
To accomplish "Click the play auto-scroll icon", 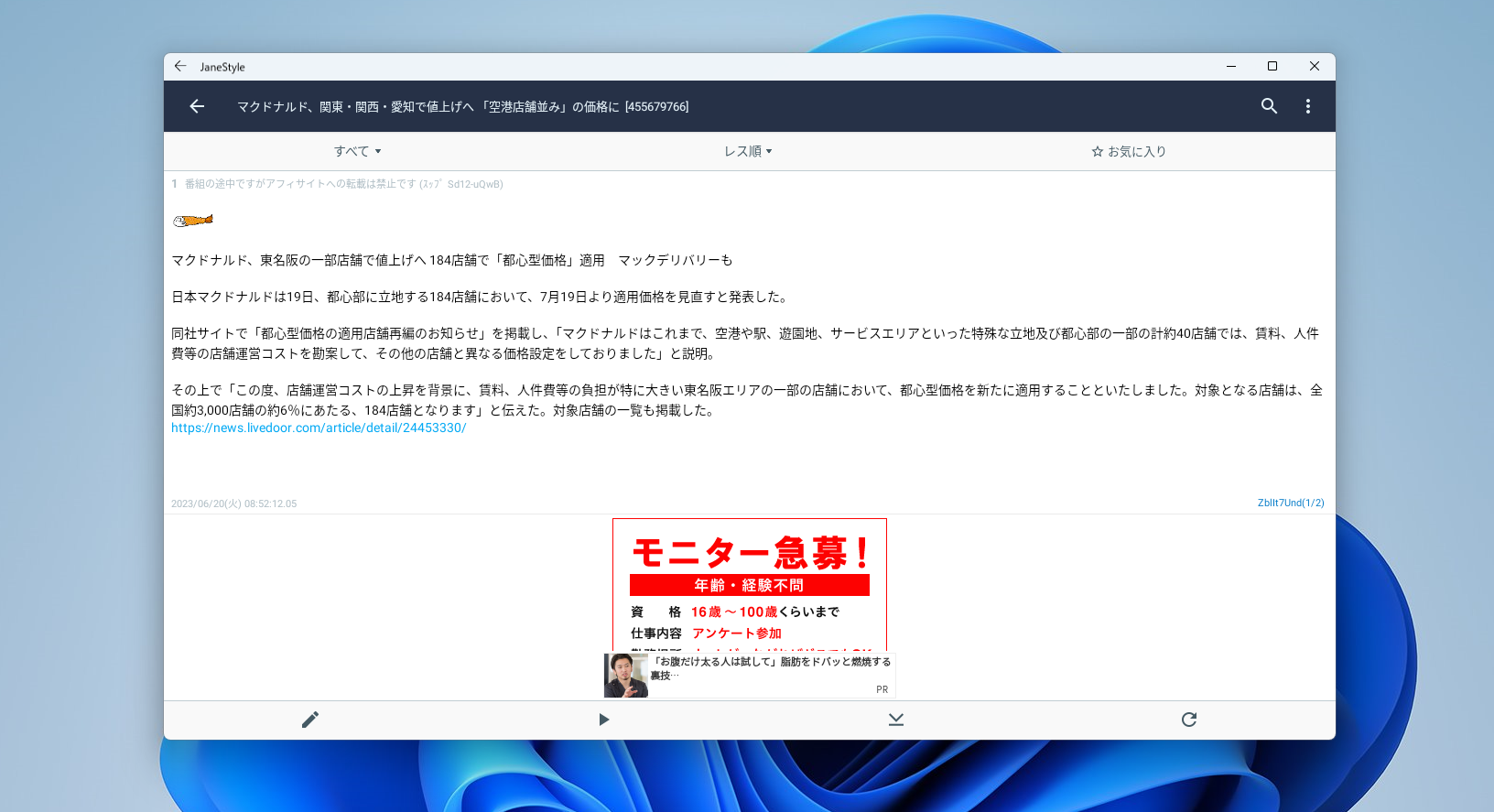I will pyautogui.click(x=603, y=720).
